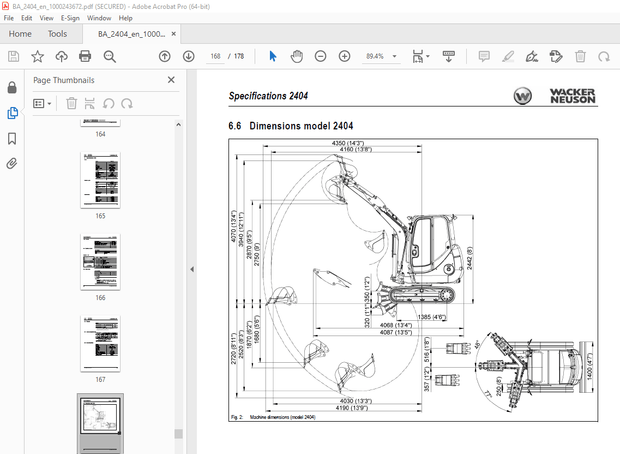Screen dimensions: 620x454
Task: Switch to the Tools tab
Action: 57,34
